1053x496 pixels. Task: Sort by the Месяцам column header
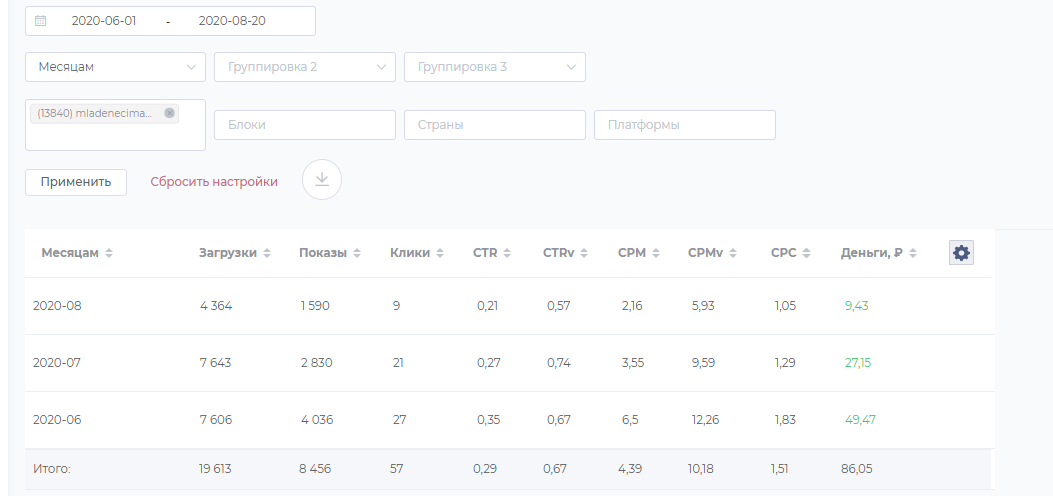tap(77, 253)
